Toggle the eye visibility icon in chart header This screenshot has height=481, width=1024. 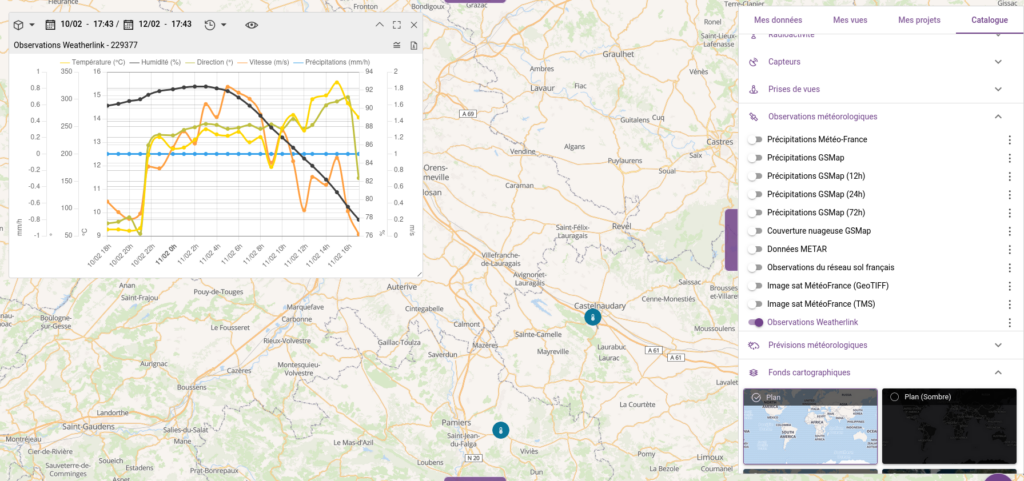[x=252, y=25]
